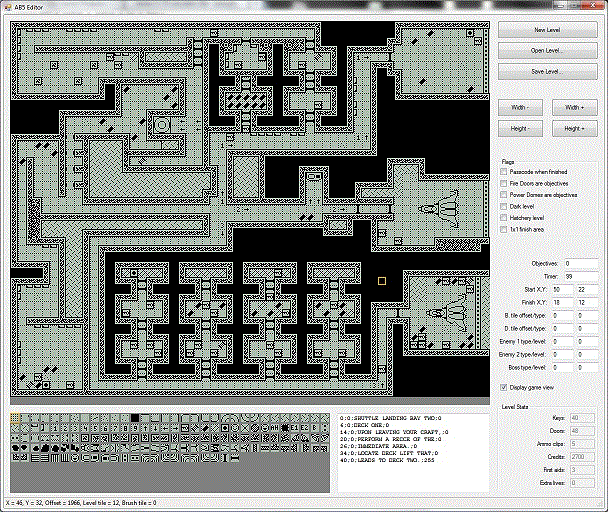Image resolution: width=608 pixels, height=512 pixels.
Task: Increase map height with Height + button
Action: [x=575, y=128]
